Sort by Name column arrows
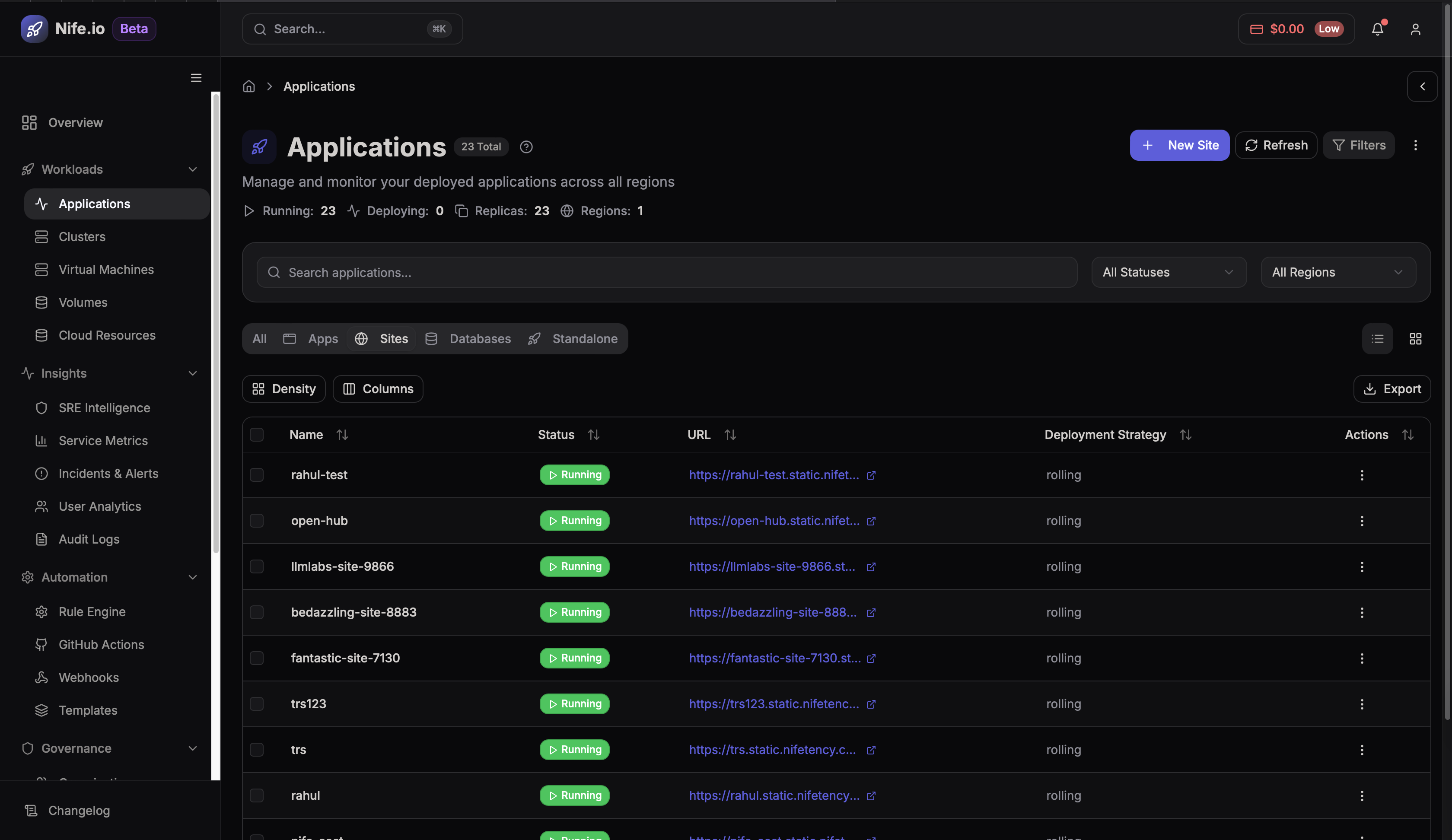The image size is (1452, 840). [342, 435]
